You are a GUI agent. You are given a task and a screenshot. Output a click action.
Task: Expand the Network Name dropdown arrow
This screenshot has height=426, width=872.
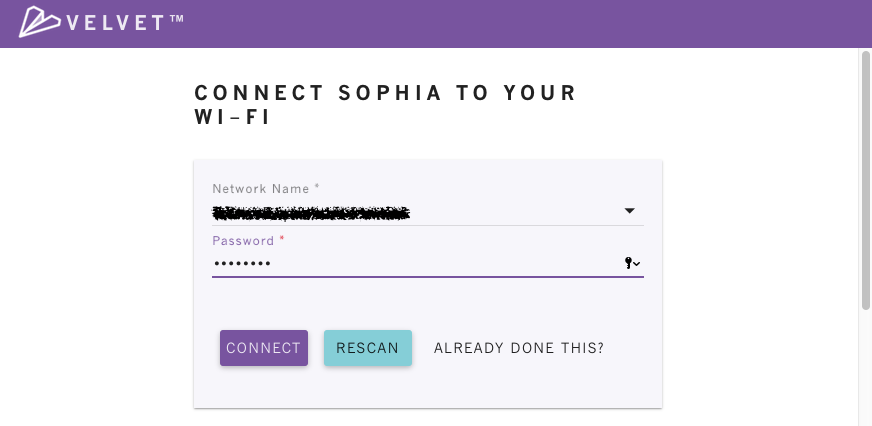pos(630,211)
